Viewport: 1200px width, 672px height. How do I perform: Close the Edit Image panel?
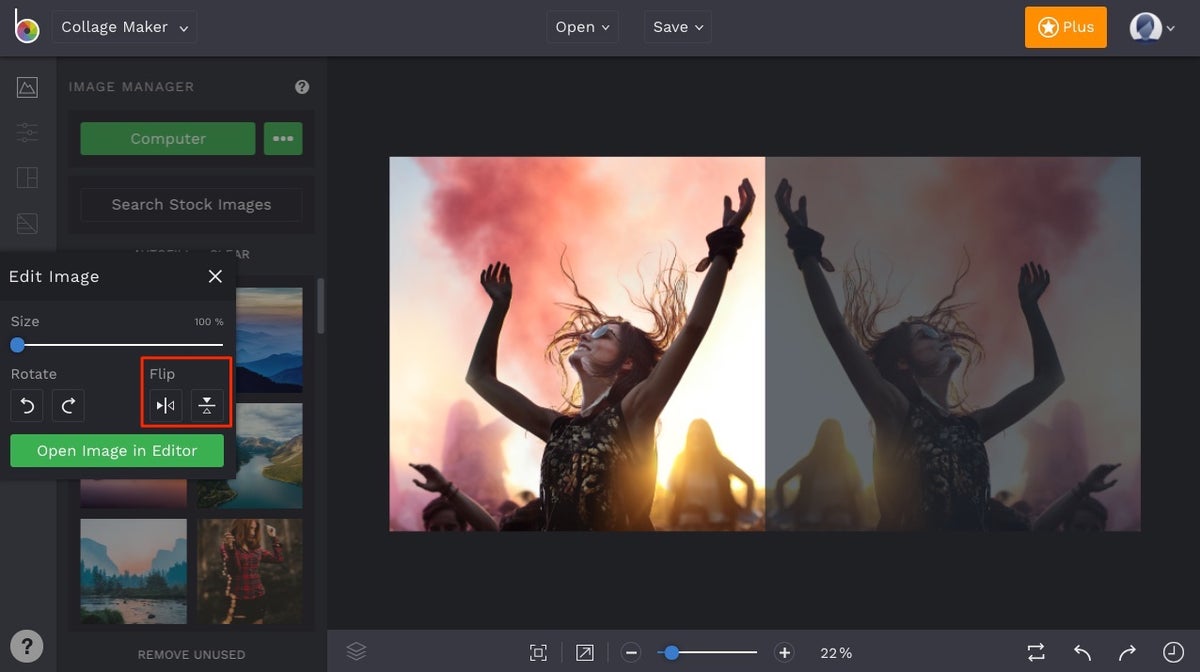pos(215,277)
